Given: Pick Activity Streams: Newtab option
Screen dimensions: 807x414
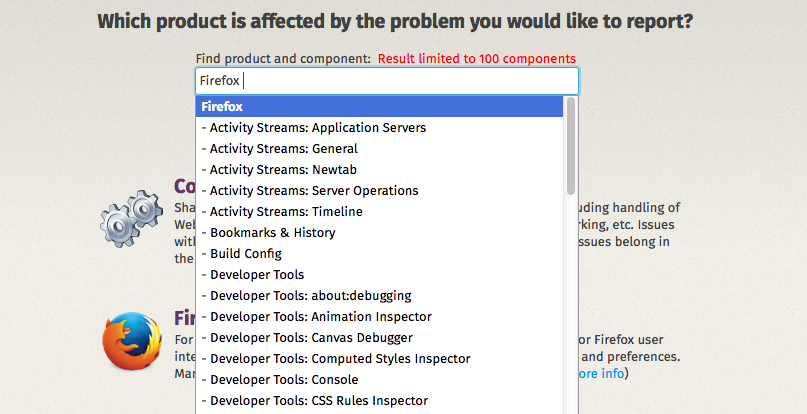Looking at the screenshot, I should pyautogui.click(x=379, y=170).
